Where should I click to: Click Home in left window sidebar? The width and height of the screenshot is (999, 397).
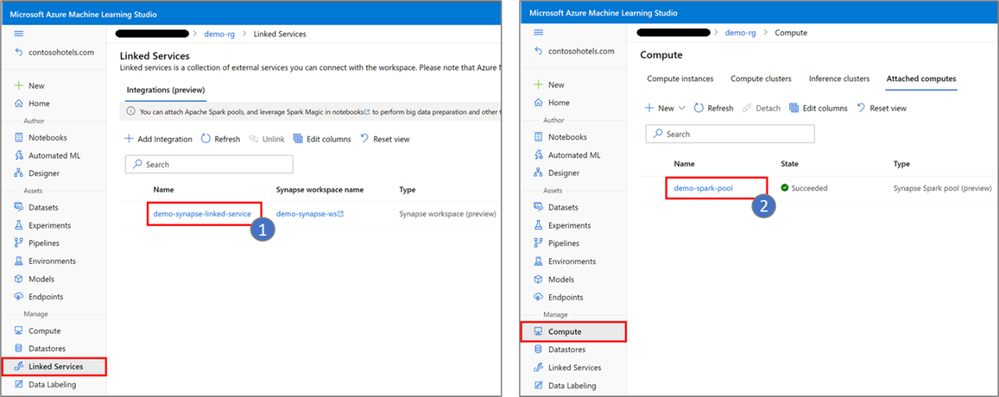click(39, 103)
